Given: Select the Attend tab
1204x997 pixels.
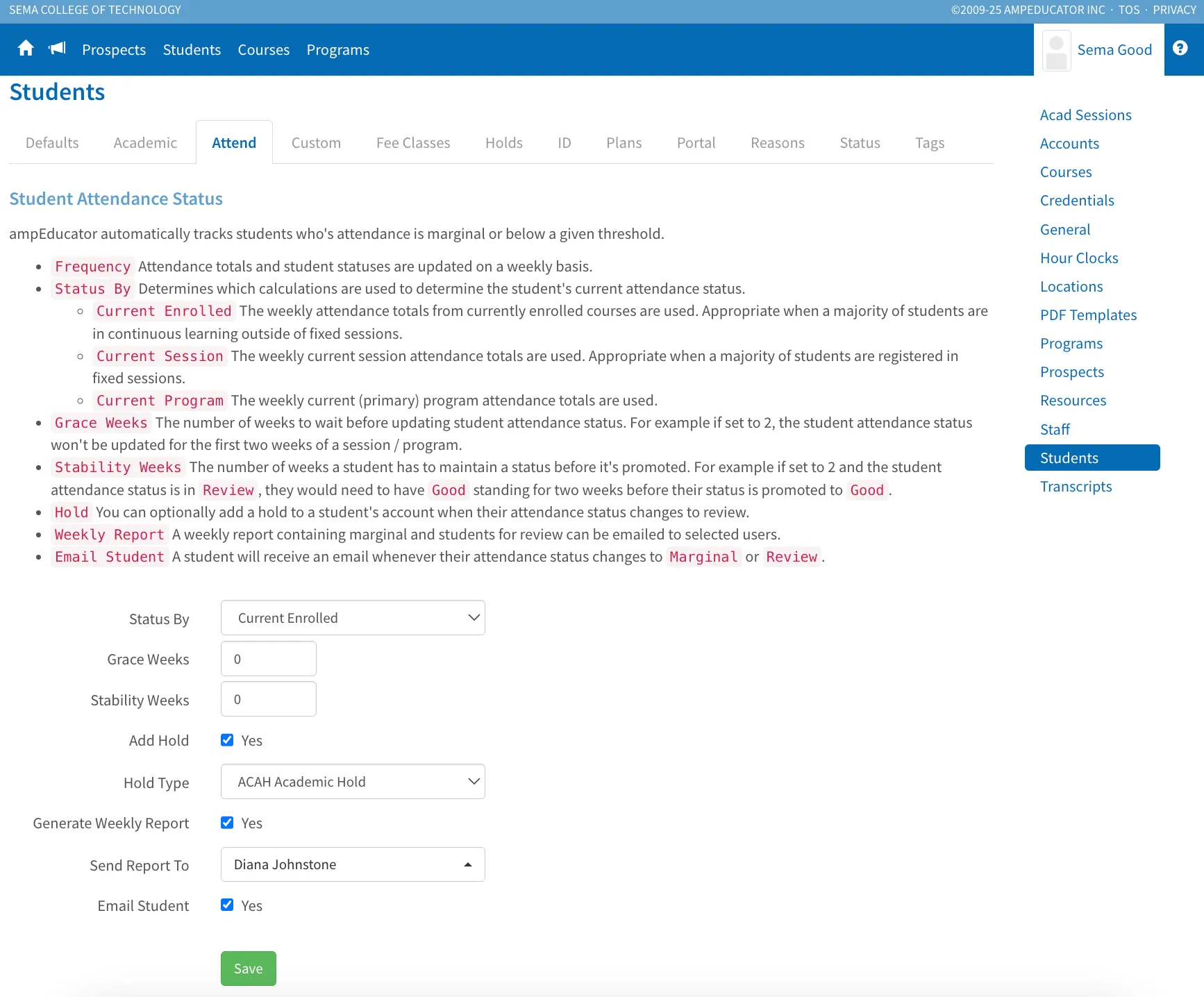Looking at the screenshot, I should click(x=234, y=143).
